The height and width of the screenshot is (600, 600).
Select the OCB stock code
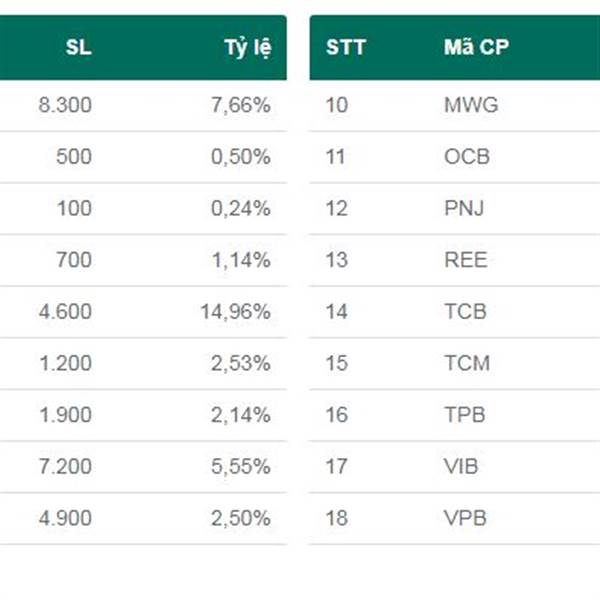coord(467,157)
